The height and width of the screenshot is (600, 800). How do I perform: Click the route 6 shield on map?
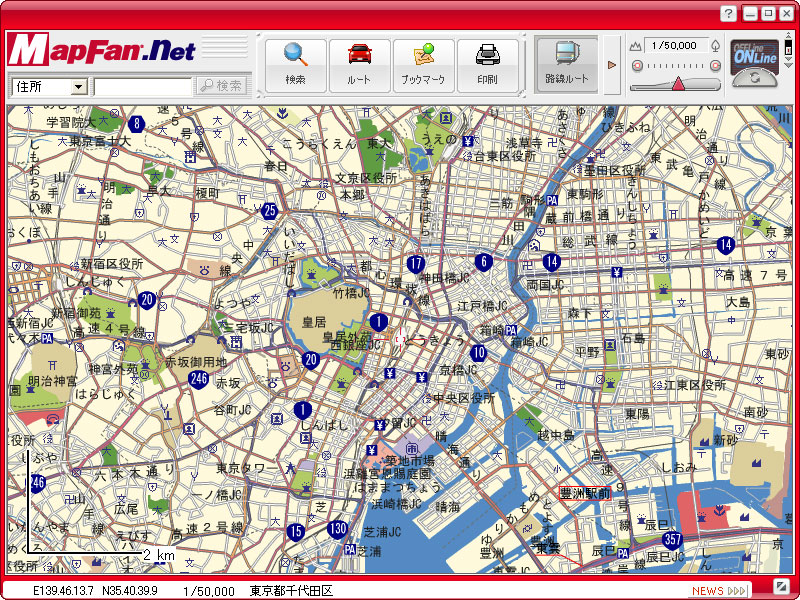[x=484, y=262]
